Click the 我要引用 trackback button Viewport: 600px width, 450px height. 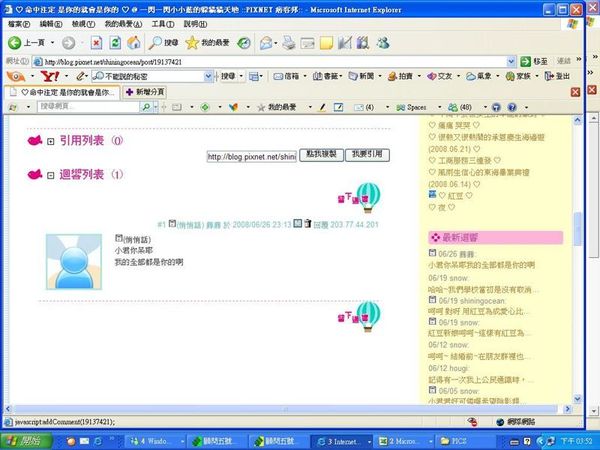[x=367, y=155]
